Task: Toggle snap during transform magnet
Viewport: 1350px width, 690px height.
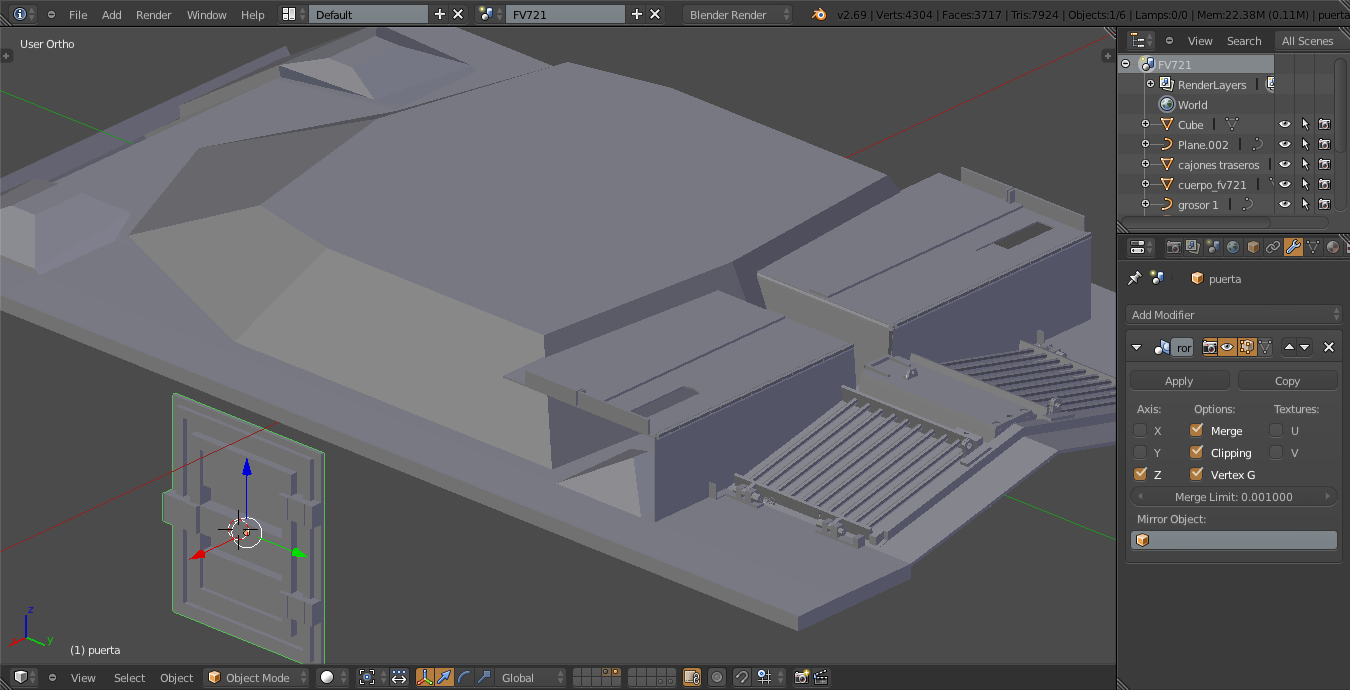Action: [742, 677]
